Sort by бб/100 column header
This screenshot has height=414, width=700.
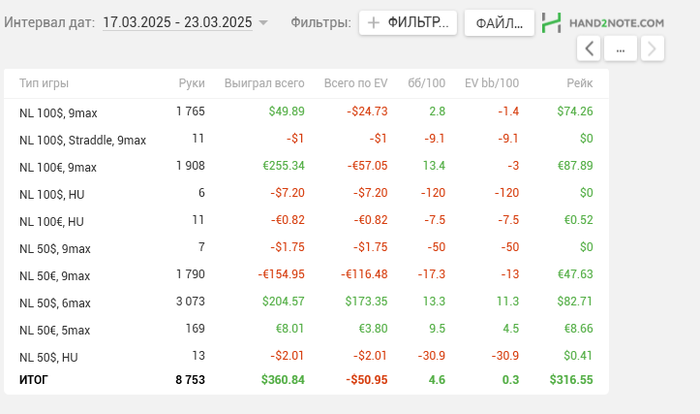[427, 83]
